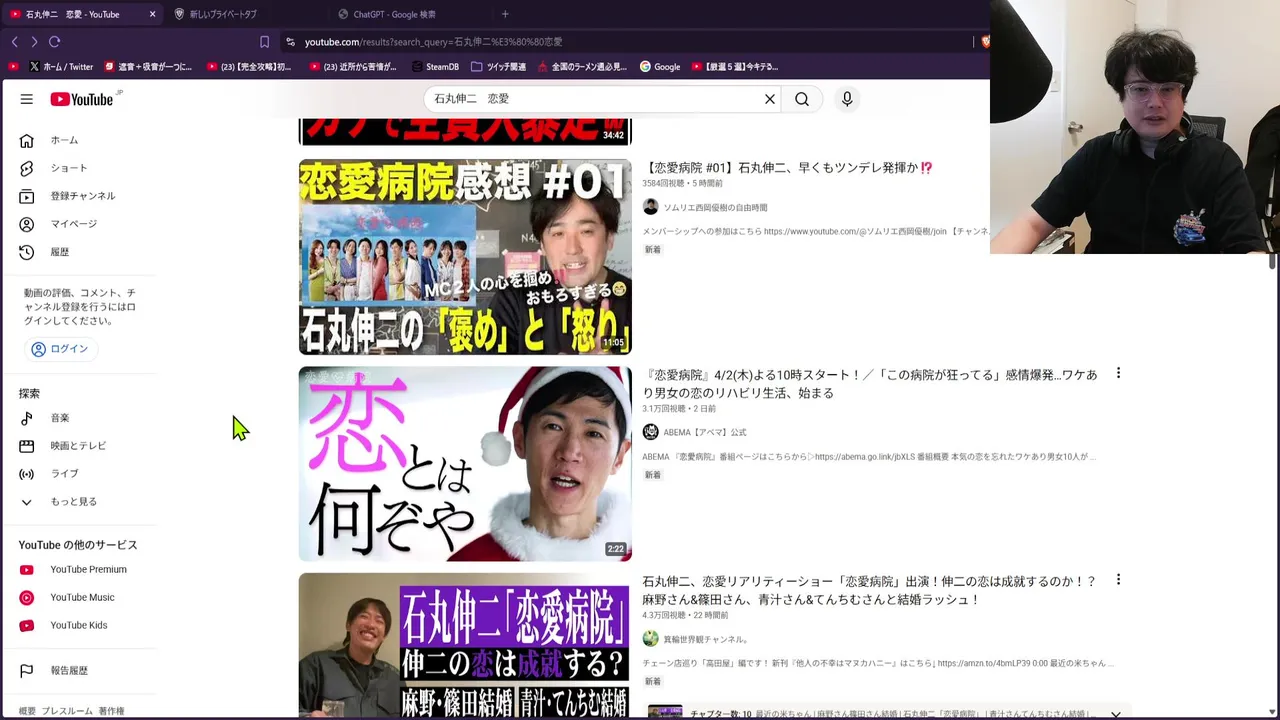The image size is (1280, 720).
Task: Open the 恋愛病院感想 #01 video thumbnail
Action: (465, 257)
